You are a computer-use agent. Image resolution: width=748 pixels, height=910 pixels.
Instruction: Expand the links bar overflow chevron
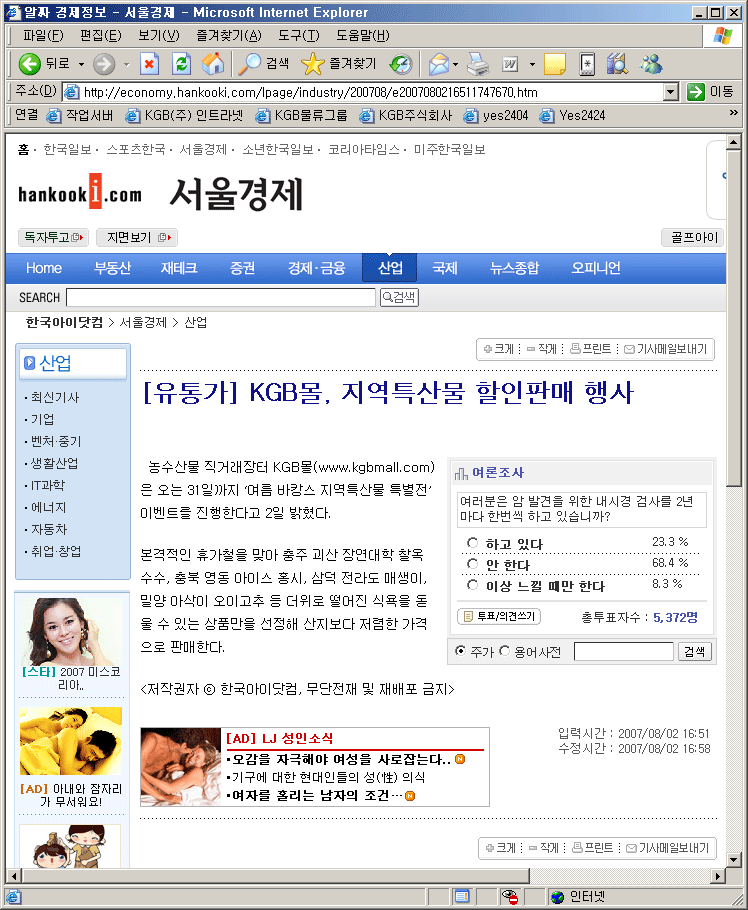pos(733,113)
